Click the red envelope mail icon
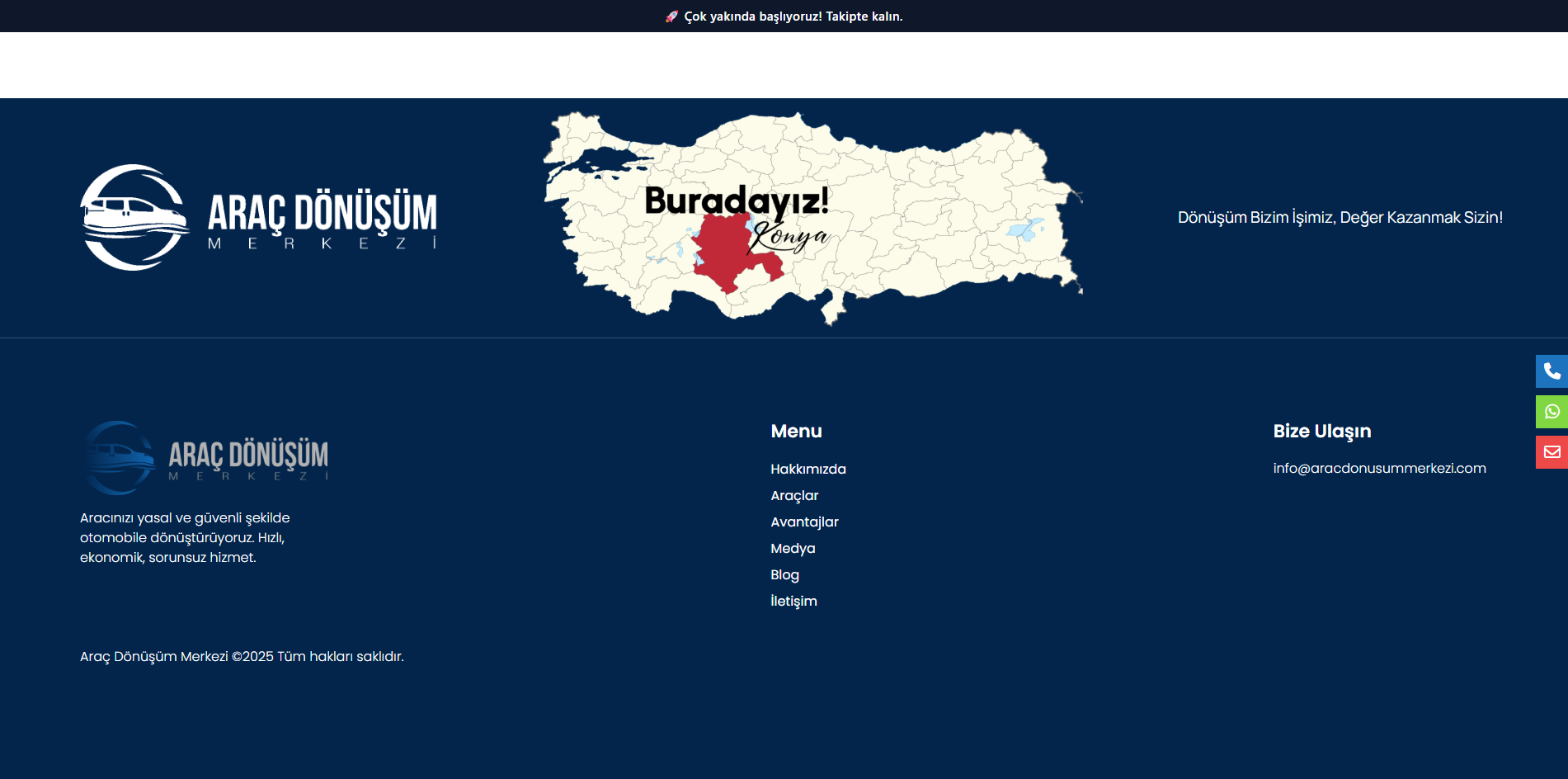Screen dimensions: 1568x779 1552,452
